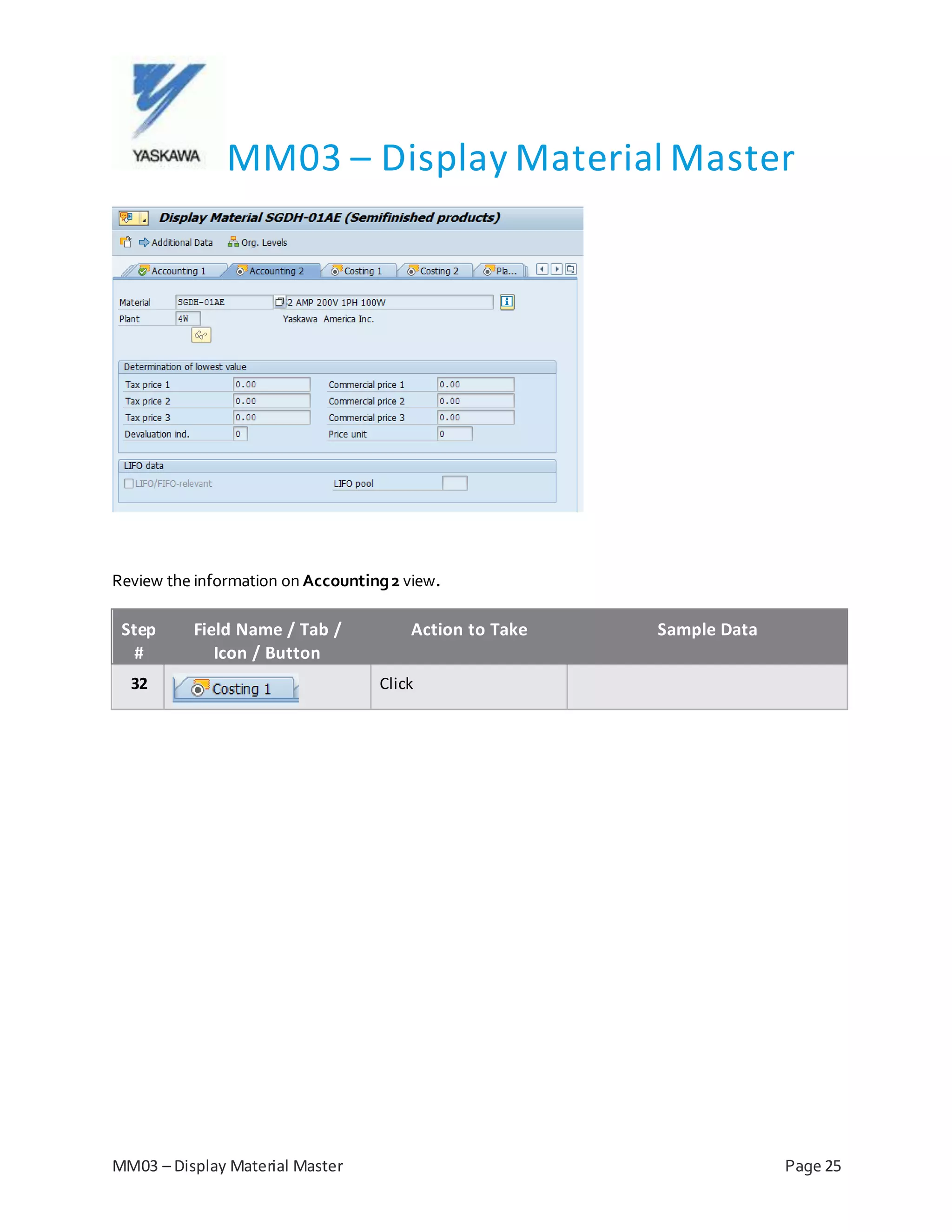Click the Tax price 2 field

(x=272, y=401)
